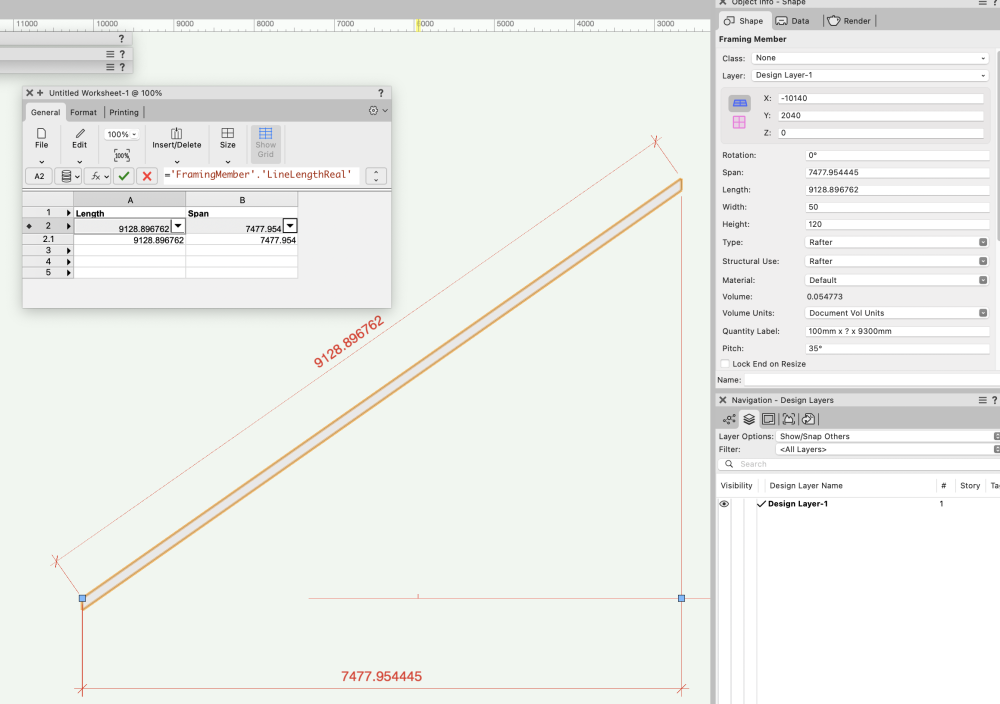
Task: Toggle the checkmark next to Design Layer-1
Action: click(x=761, y=503)
